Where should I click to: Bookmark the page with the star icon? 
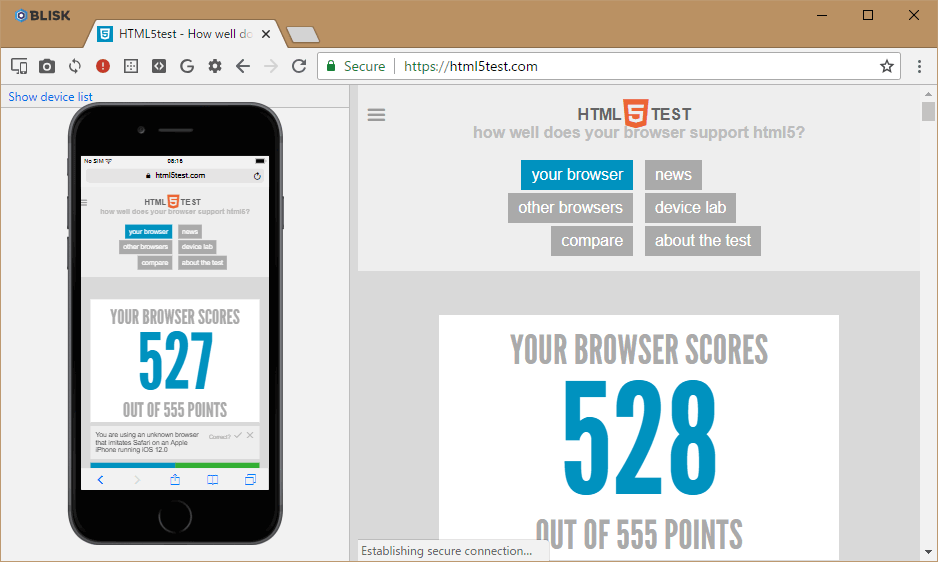click(886, 66)
